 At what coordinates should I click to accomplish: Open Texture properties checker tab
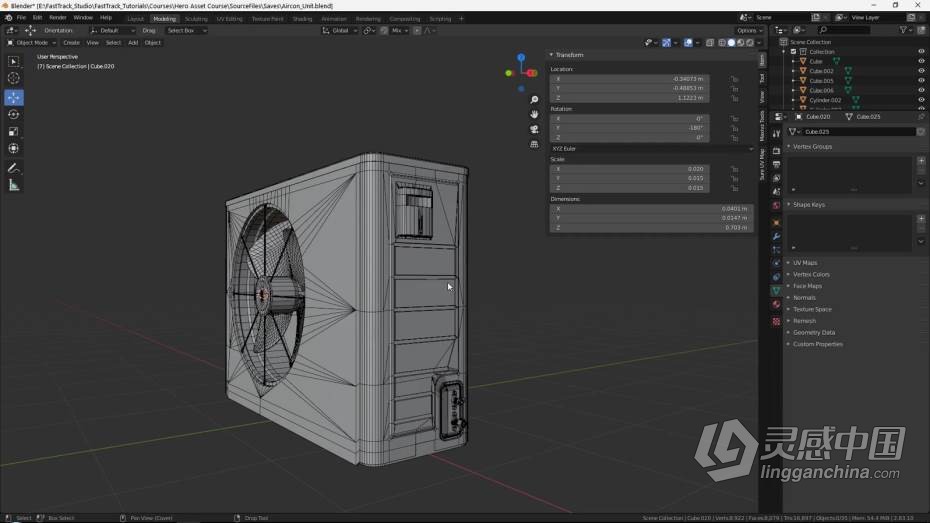tap(776, 321)
